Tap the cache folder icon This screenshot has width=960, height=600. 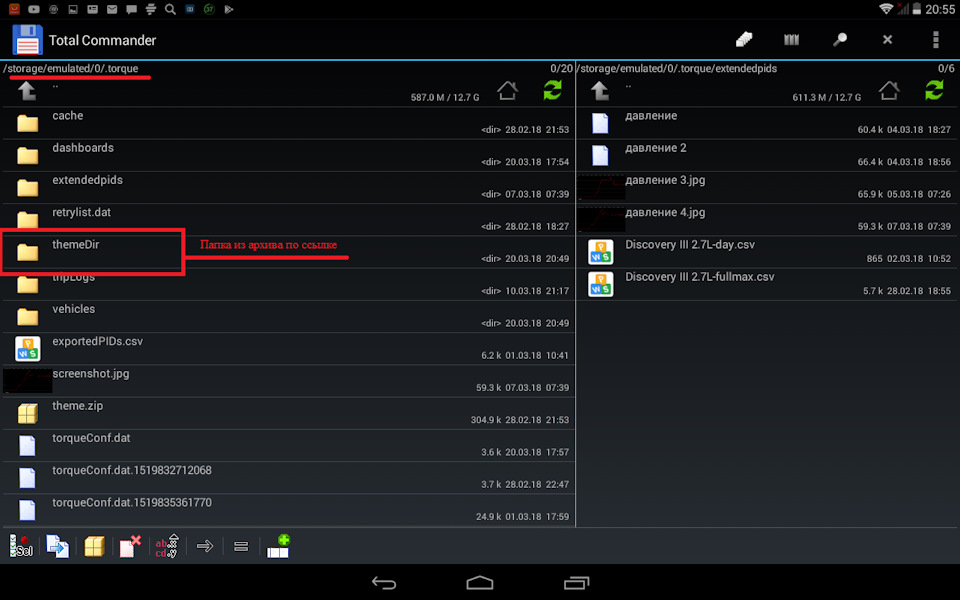[28, 124]
